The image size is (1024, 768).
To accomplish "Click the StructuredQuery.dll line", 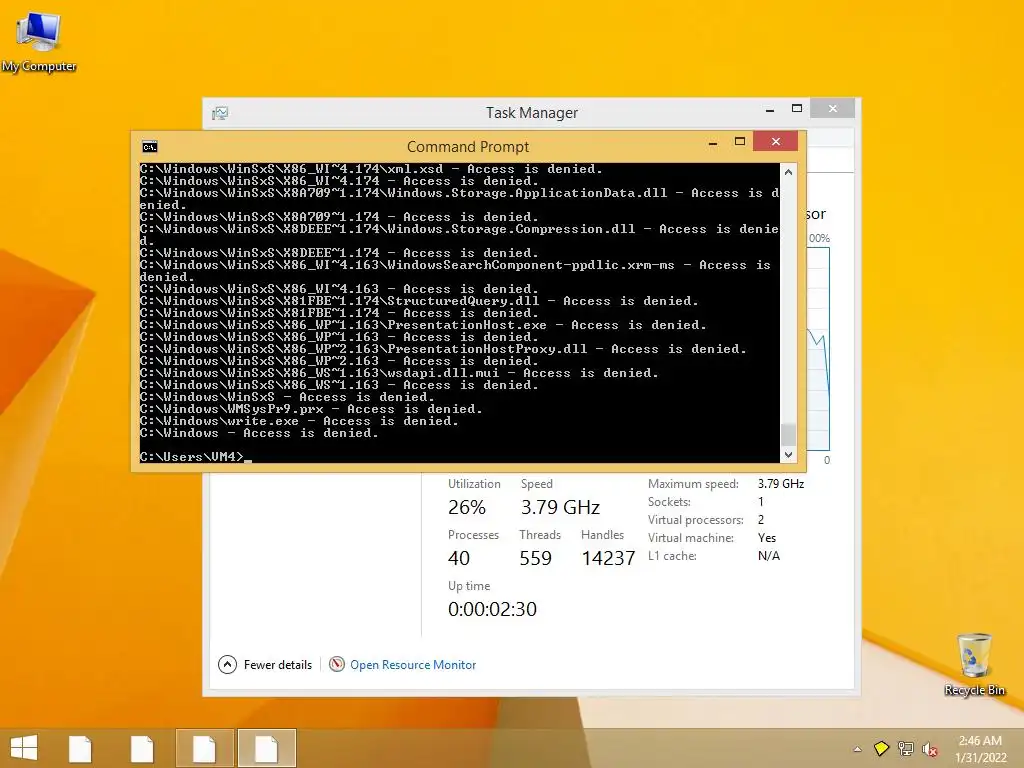I will coord(419,301).
